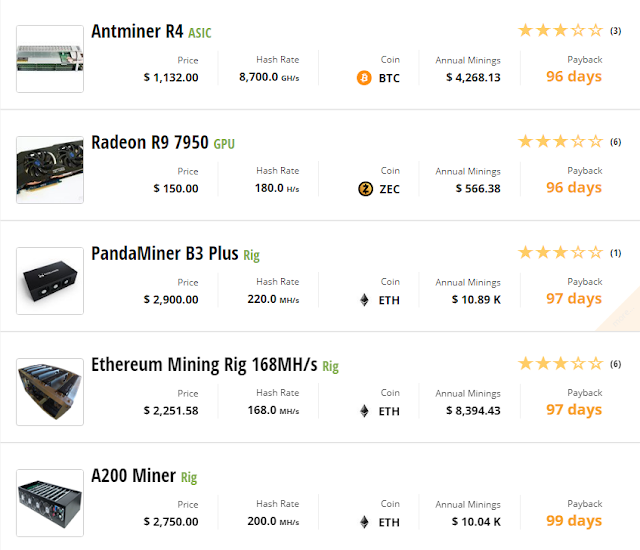Click the Ethereum Mining Rig ETH icon
640x550 pixels.
pyautogui.click(x=364, y=411)
